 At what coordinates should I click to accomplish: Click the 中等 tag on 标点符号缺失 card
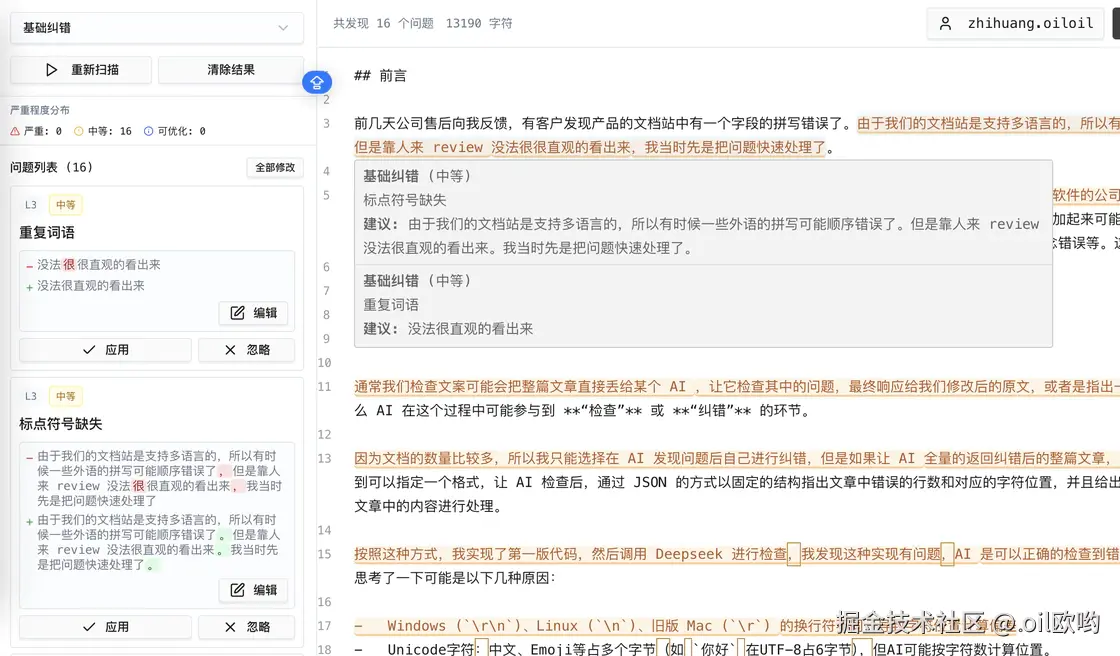[x=66, y=397]
